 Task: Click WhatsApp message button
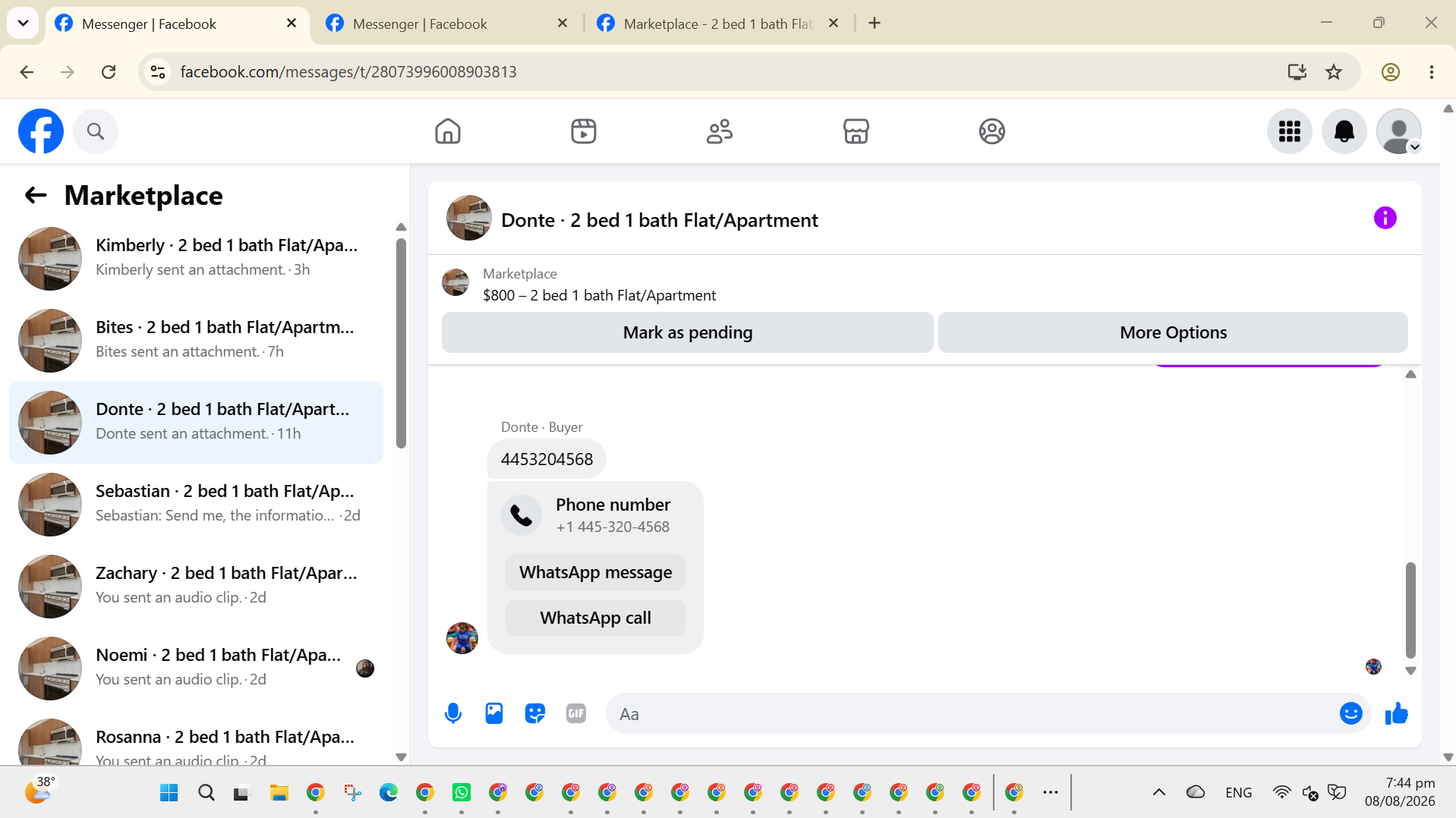[x=595, y=572]
